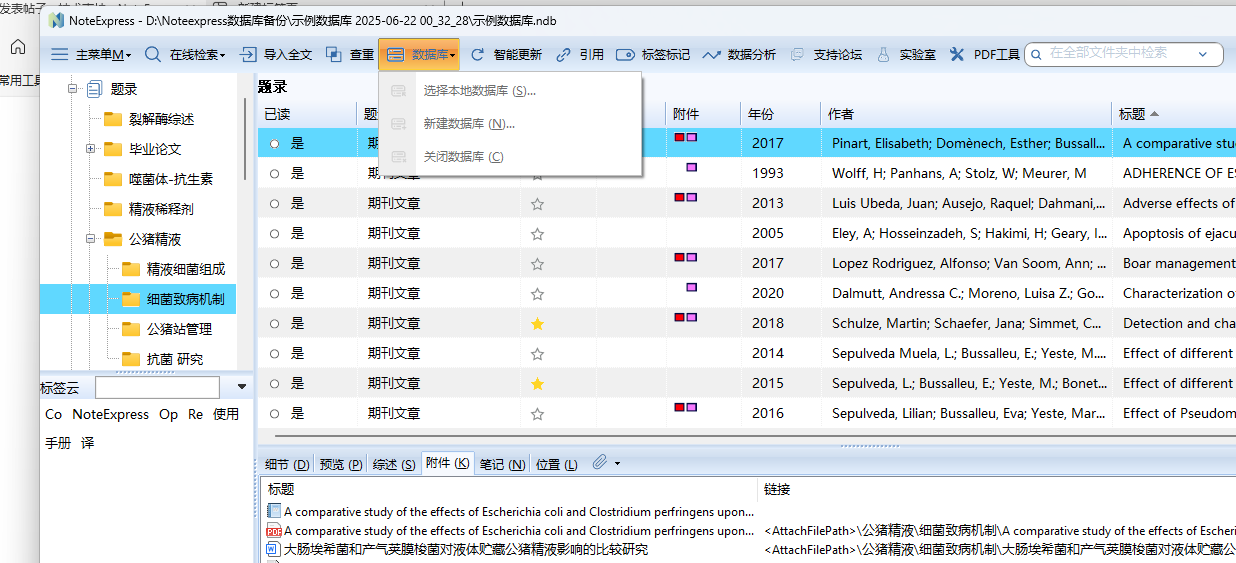
Task: Toggle read status for Wolff 1993 row
Action: pyautogui.click(x=275, y=174)
